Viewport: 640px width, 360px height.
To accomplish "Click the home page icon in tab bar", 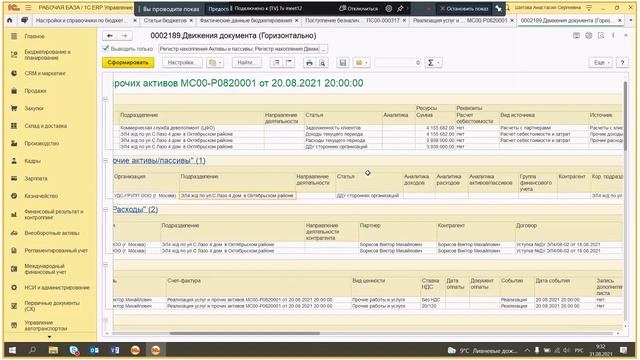I will pyautogui.click(x=10, y=20).
